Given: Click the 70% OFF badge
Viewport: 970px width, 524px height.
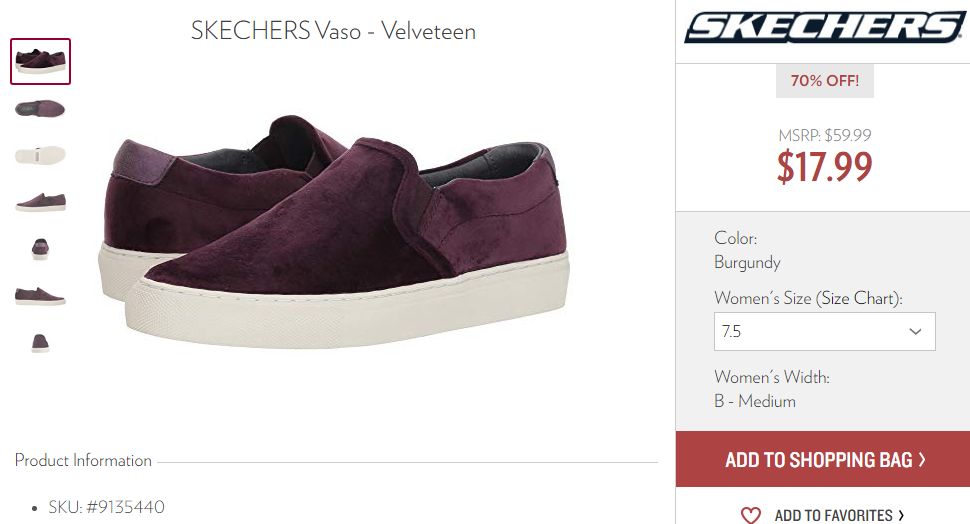Looking at the screenshot, I should click(x=825, y=80).
